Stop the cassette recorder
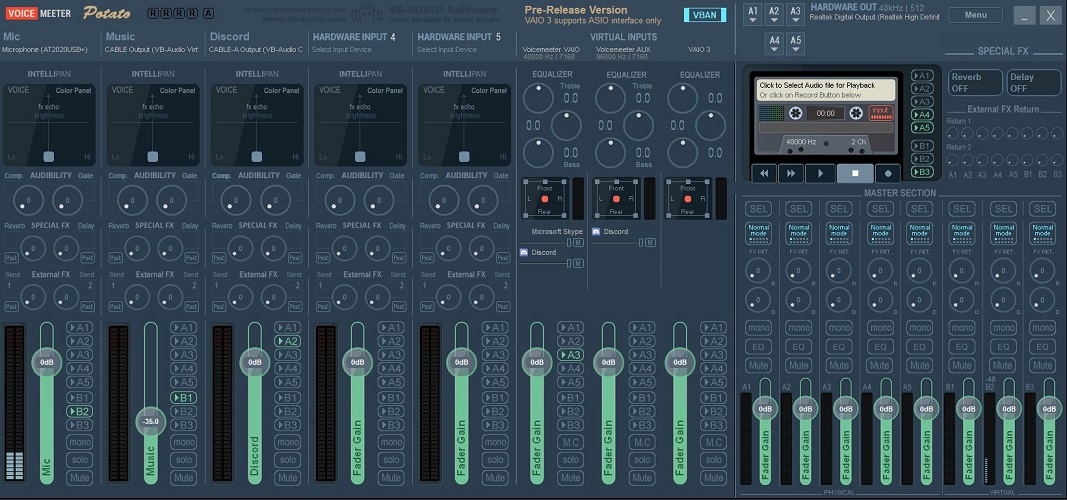Viewport: 1067px width, 500px height. 855,173
